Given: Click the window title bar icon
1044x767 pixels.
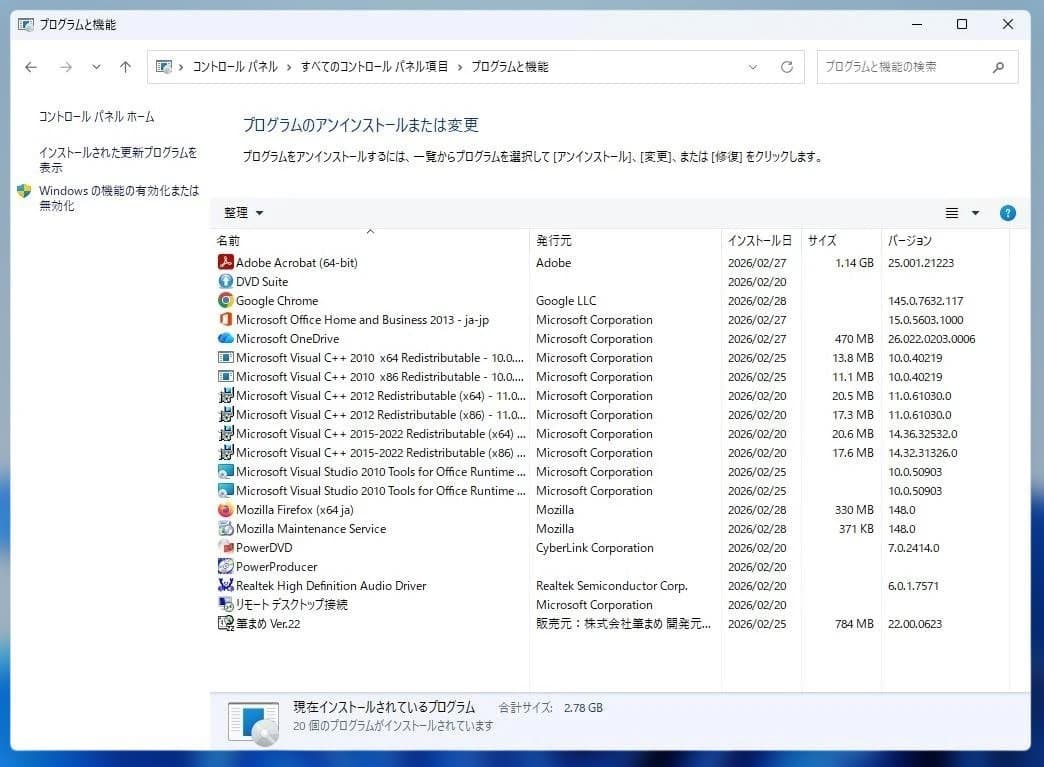Looking at the screenshot, I should pyautogui.click(x=25, y=25).
